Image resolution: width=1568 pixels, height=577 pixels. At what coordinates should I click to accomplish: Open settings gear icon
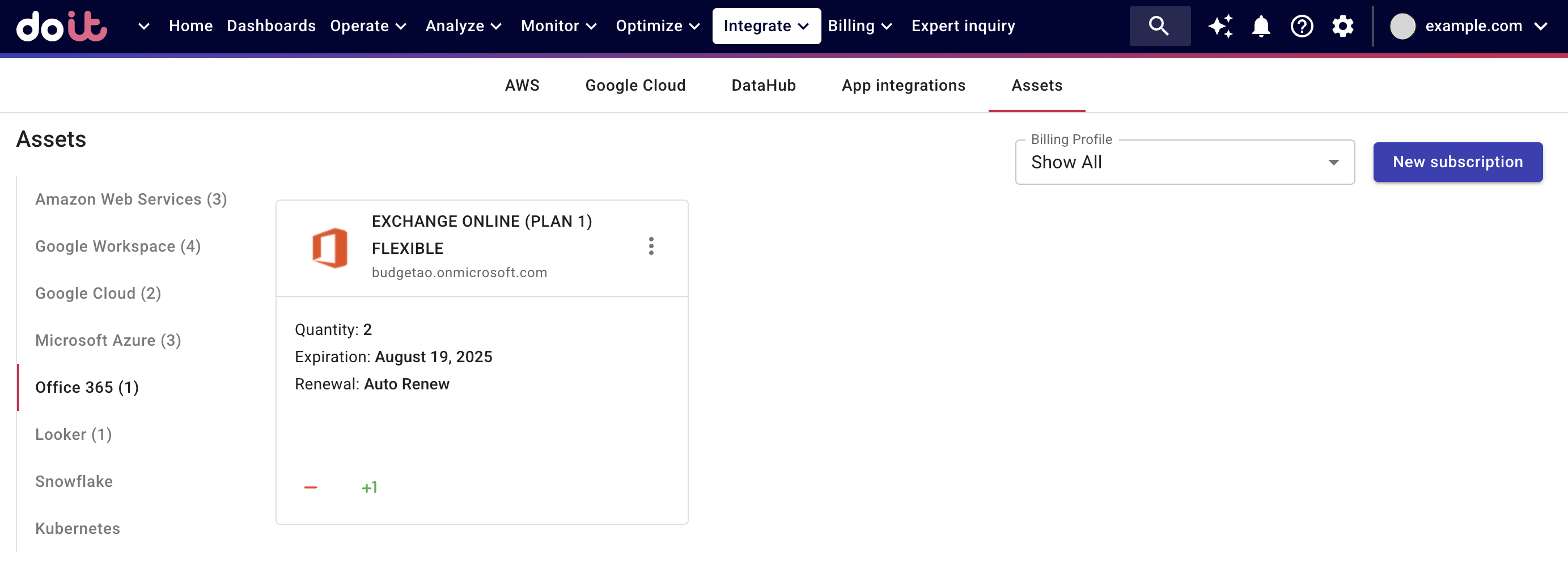coord(1342,26)
